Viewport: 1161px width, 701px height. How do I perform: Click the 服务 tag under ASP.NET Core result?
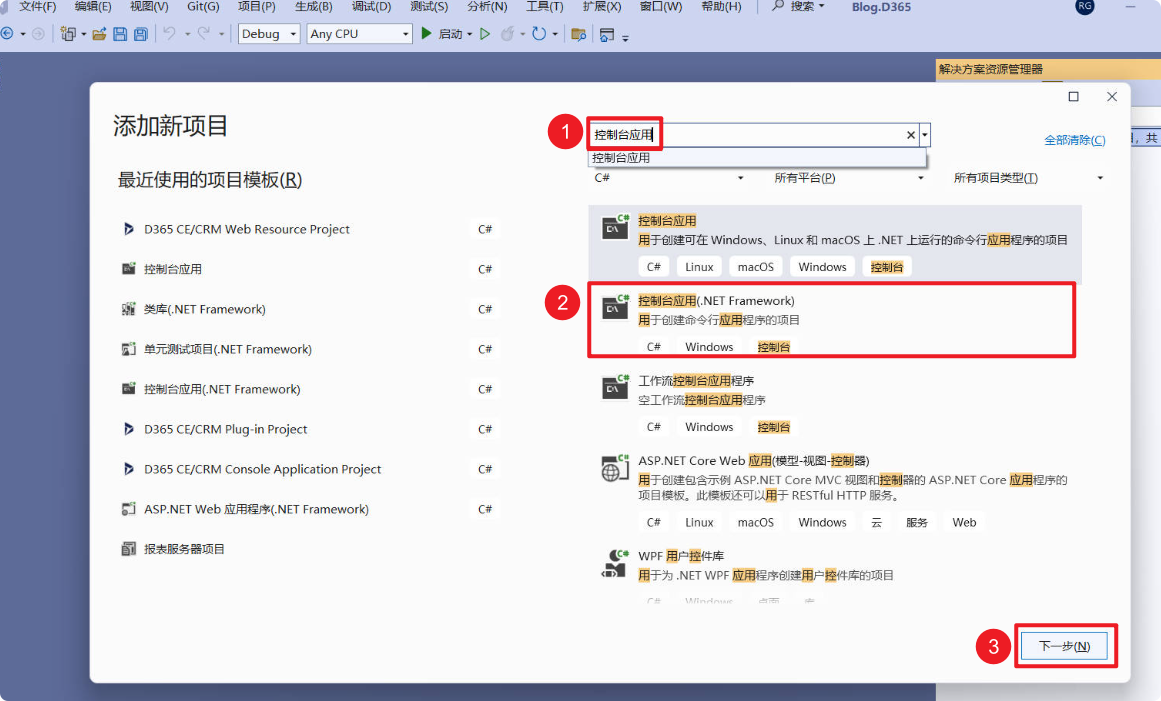click(x=917, y=523)
